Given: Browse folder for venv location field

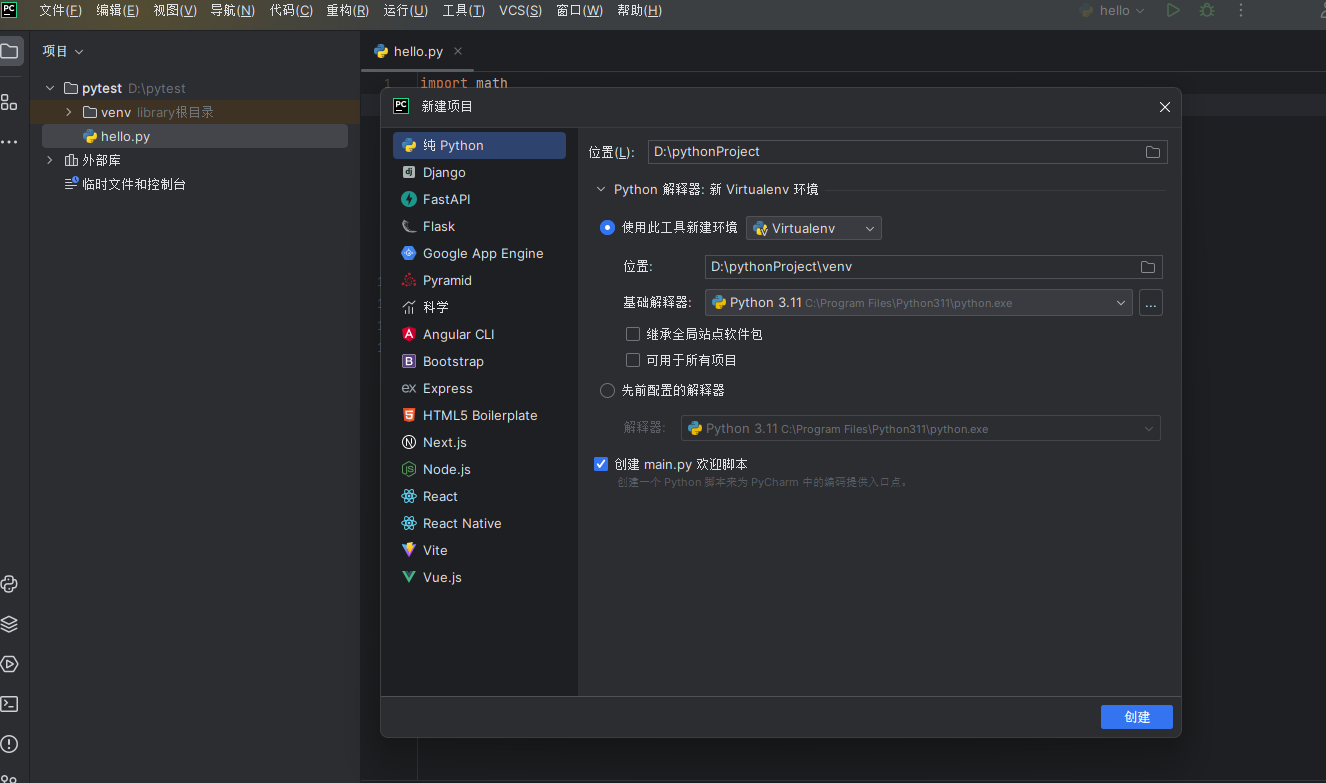Looking at the screenshot, I should 1148,267.
